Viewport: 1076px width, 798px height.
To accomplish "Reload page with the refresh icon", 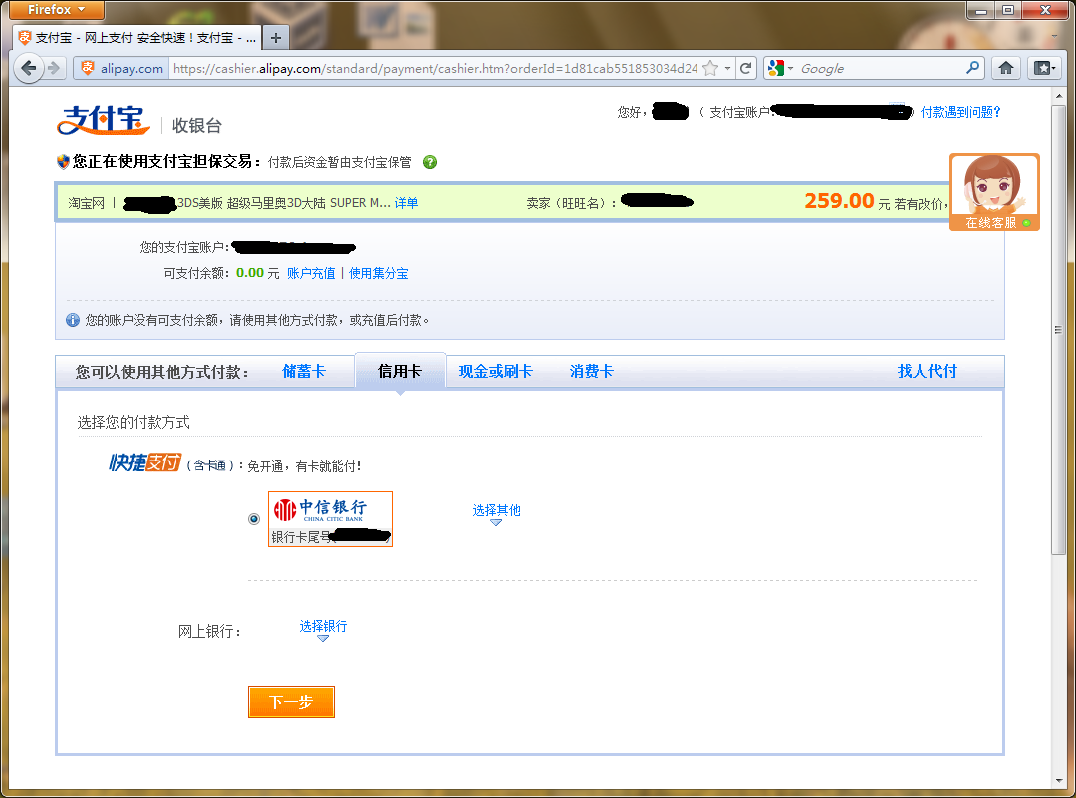I will point(745,68).
